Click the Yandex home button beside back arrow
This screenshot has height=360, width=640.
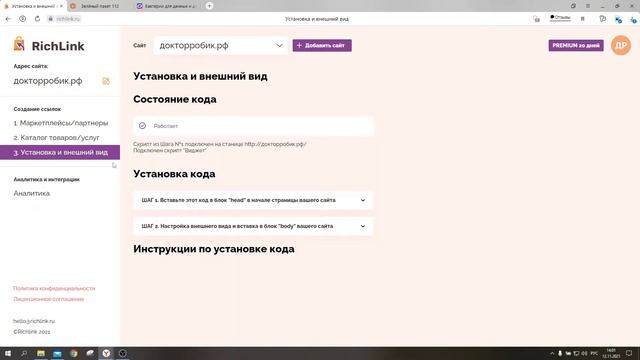click(x=22, y=19)
